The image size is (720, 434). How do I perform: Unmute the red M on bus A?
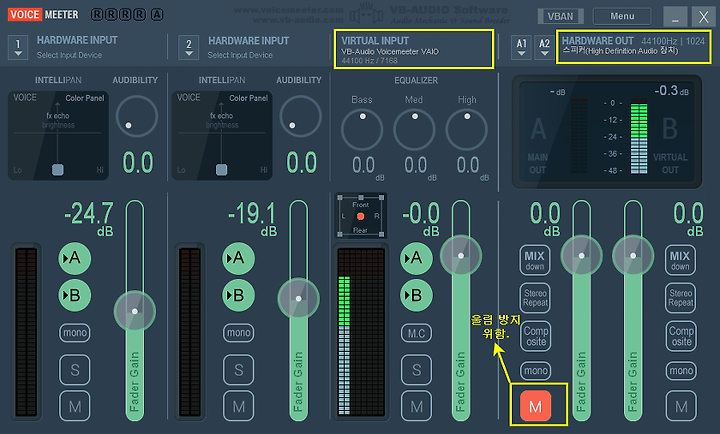(535, 406)
